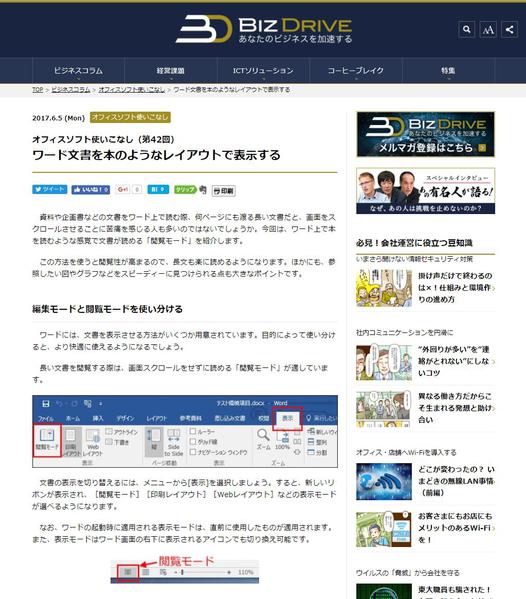
Task: Expand the ビジネスコラム navigation menu
Action: [x=78, y=71]
